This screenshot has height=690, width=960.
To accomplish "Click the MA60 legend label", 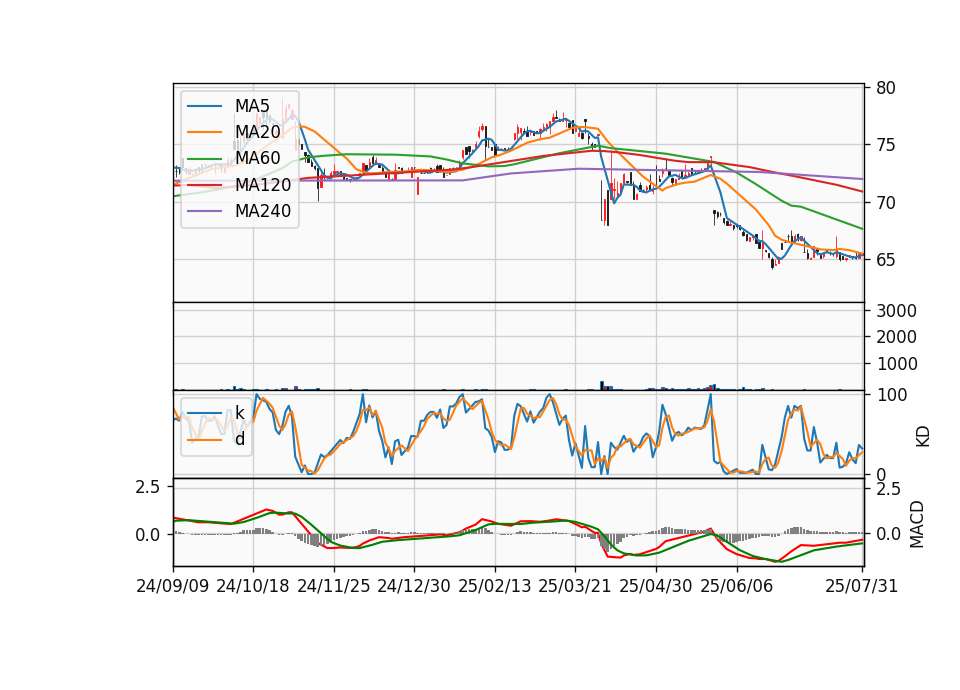I will coord(257,159).
